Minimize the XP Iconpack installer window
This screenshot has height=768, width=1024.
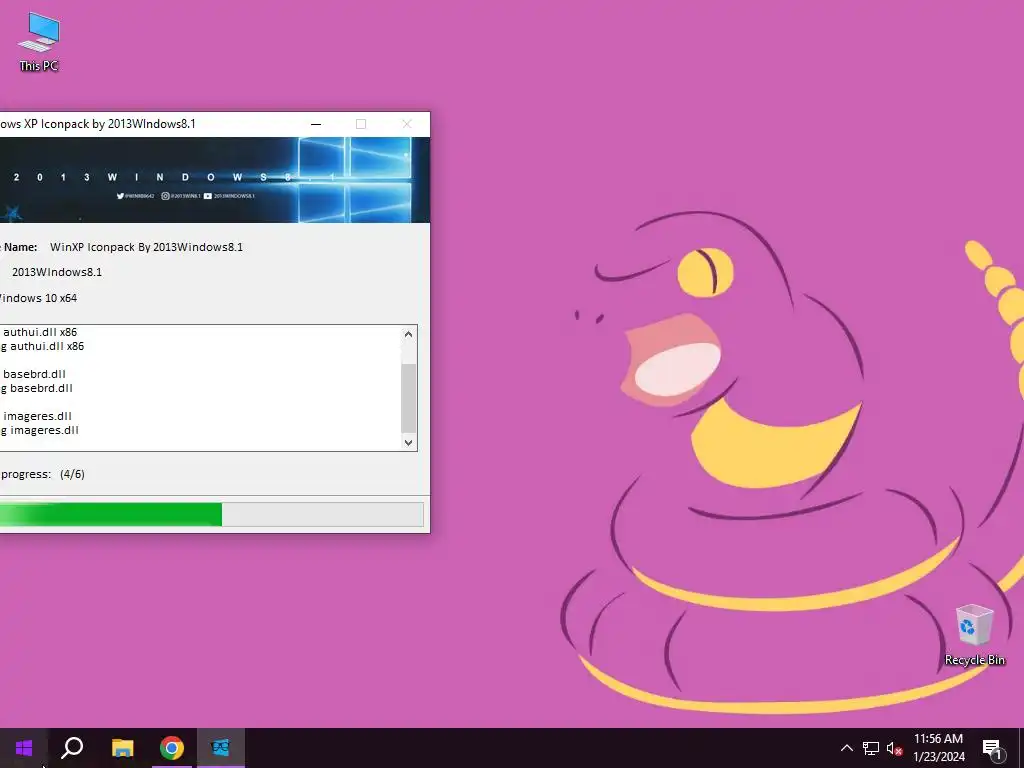(316, 124)
